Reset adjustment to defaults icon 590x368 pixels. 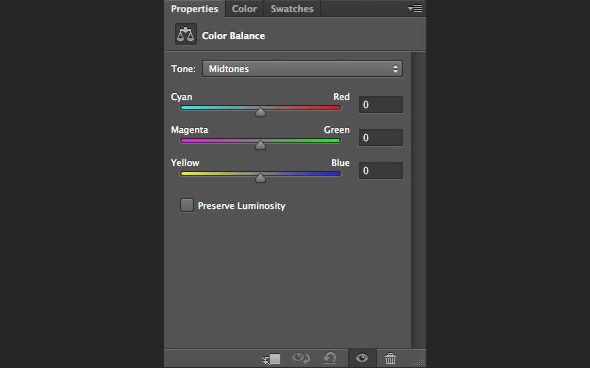pyautogui.click(x=330, y=358)
